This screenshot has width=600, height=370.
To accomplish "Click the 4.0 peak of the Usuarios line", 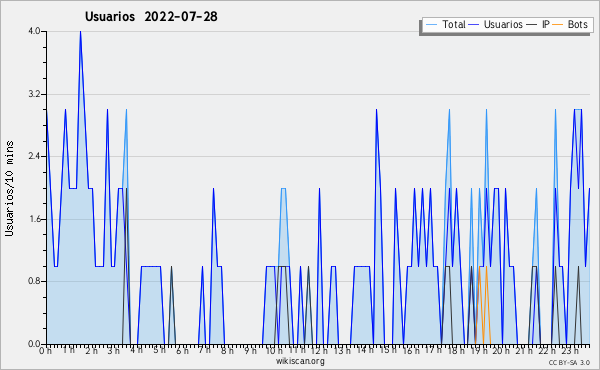I will pyautogui.click(x=80, y=32).
